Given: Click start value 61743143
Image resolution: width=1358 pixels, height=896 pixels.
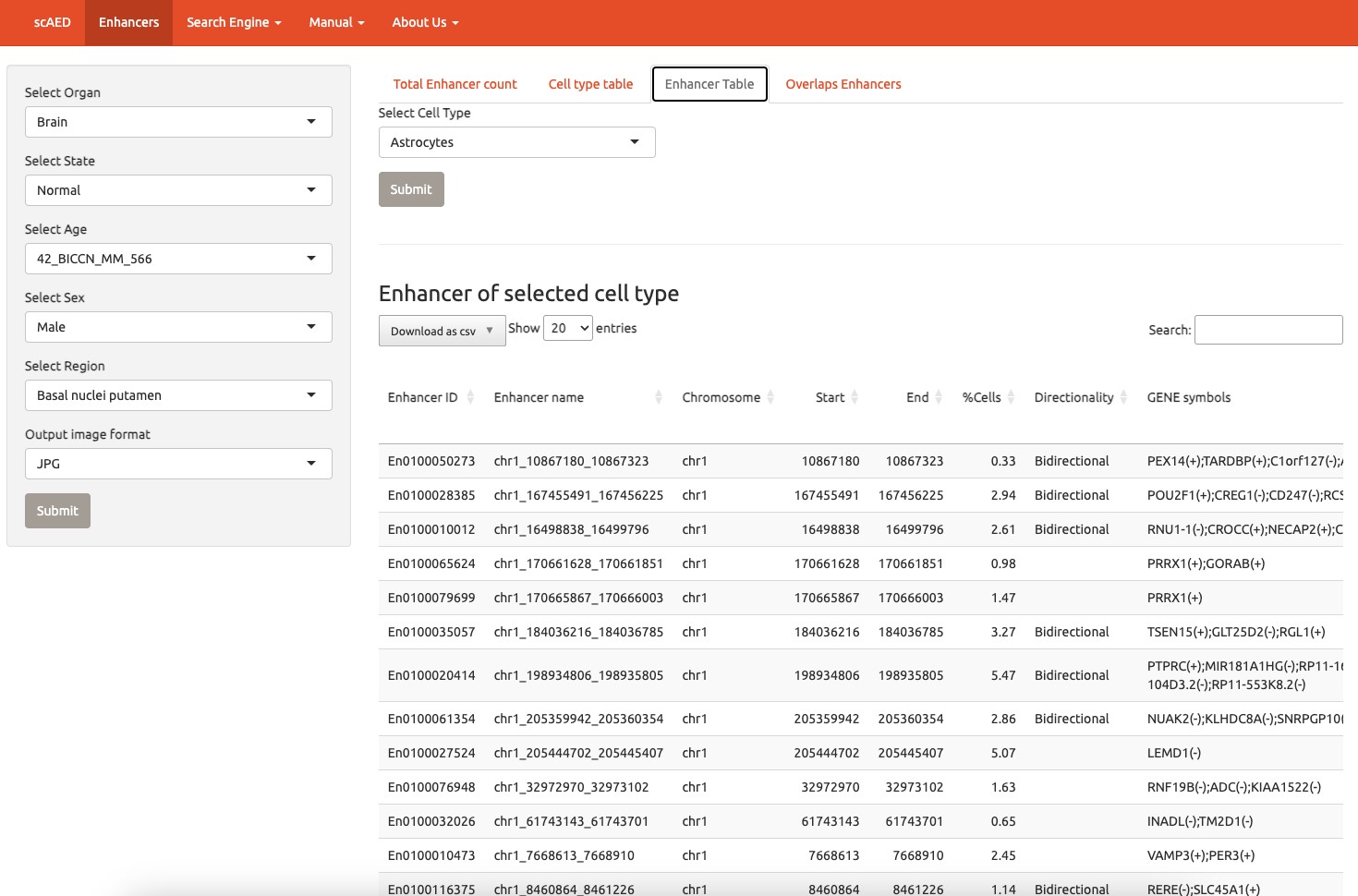Looking at the screenshot, I should click(x=831, y=821).
